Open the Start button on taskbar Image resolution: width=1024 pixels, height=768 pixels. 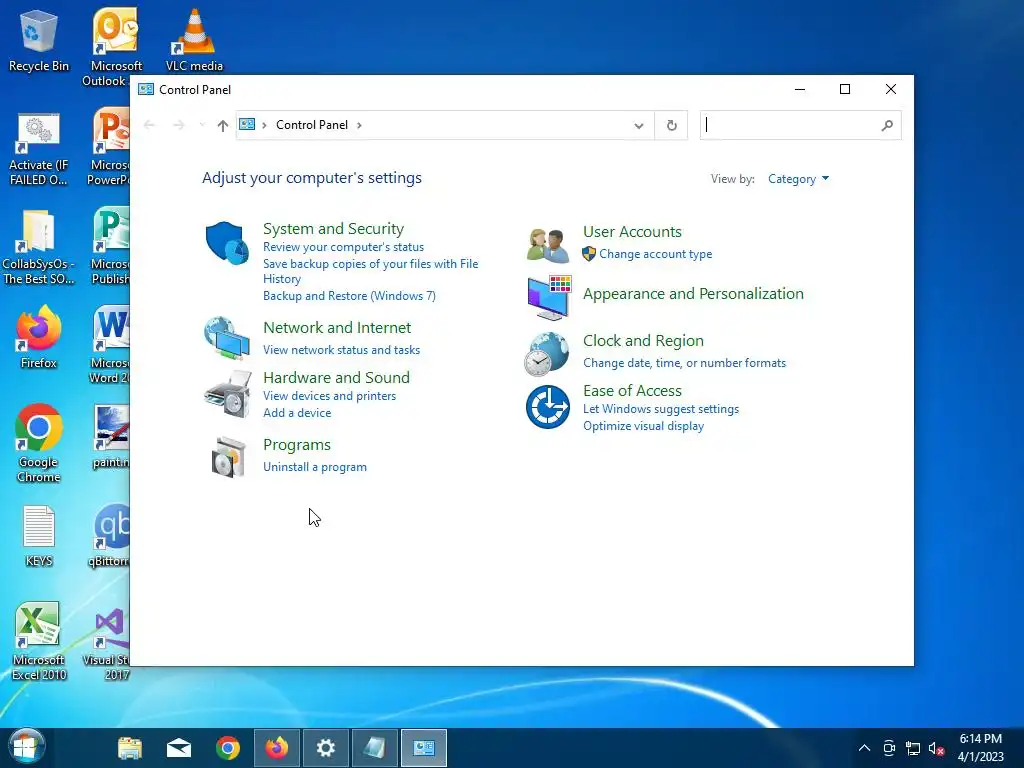[x=25, y=747]
